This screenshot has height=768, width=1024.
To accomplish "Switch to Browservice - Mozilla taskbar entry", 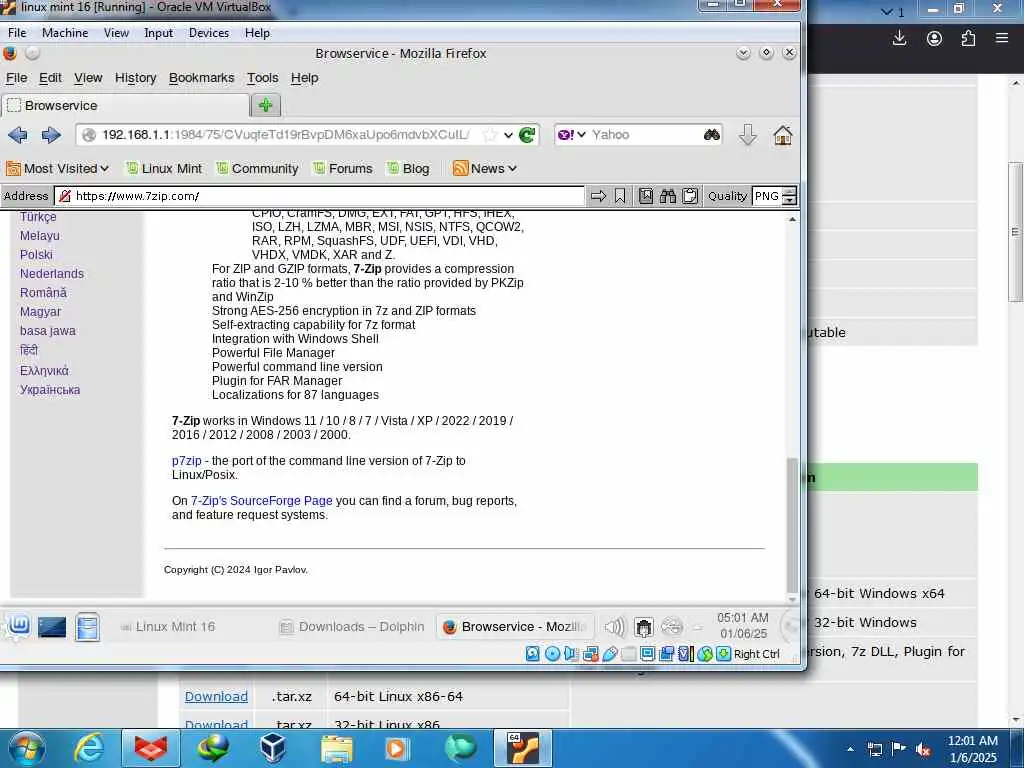I will pyautogui.click(x=516, y=627).
